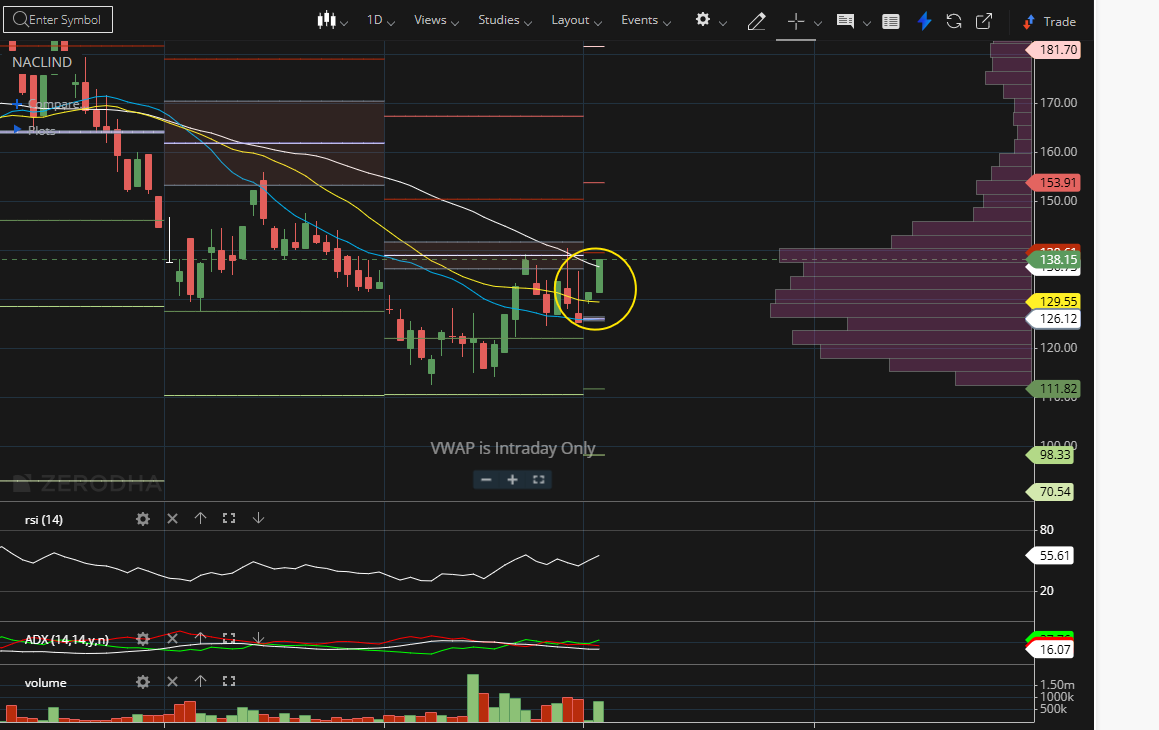This screenshot has height=730, width=1159.
Task: Click the 126.12 price label
Action: (1054, 318)
